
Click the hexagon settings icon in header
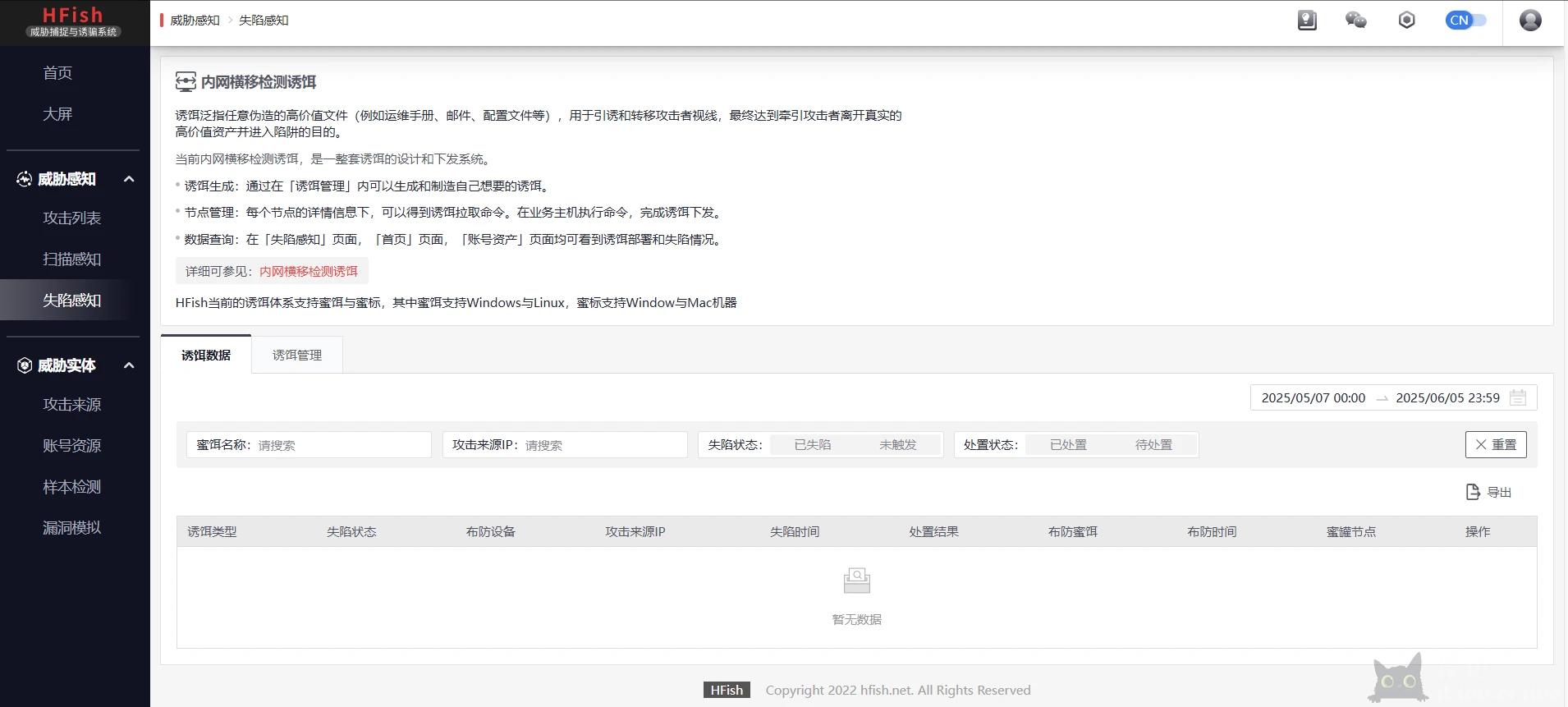(x=1406, y=21)
